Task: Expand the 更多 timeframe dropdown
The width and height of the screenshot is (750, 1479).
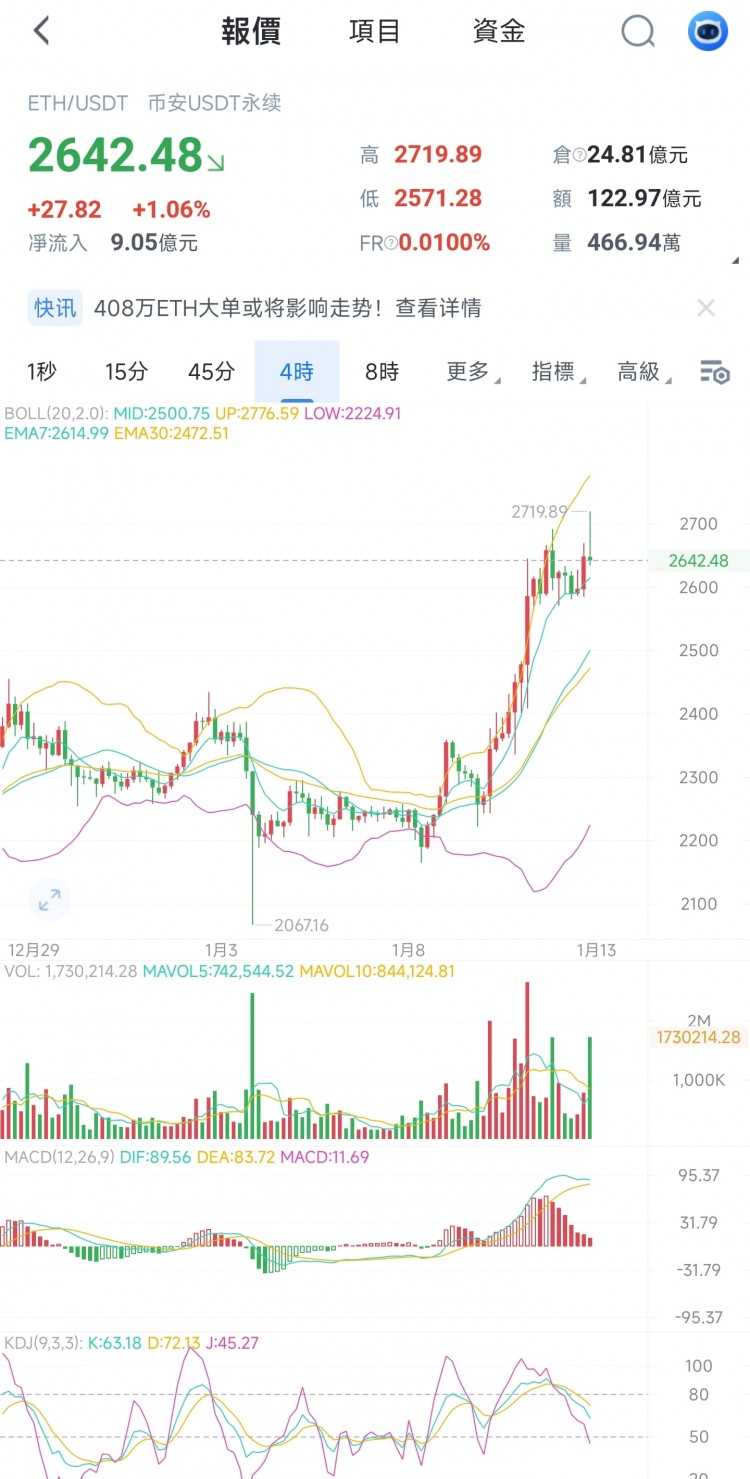Action: point(468,372)
